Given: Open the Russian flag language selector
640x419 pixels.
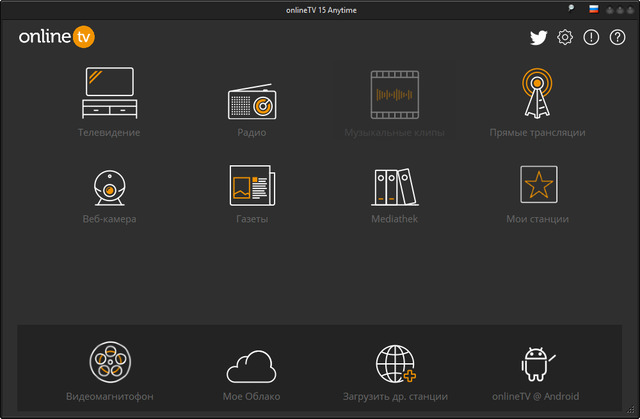Looking at the screenshot, I should [593, 8].
